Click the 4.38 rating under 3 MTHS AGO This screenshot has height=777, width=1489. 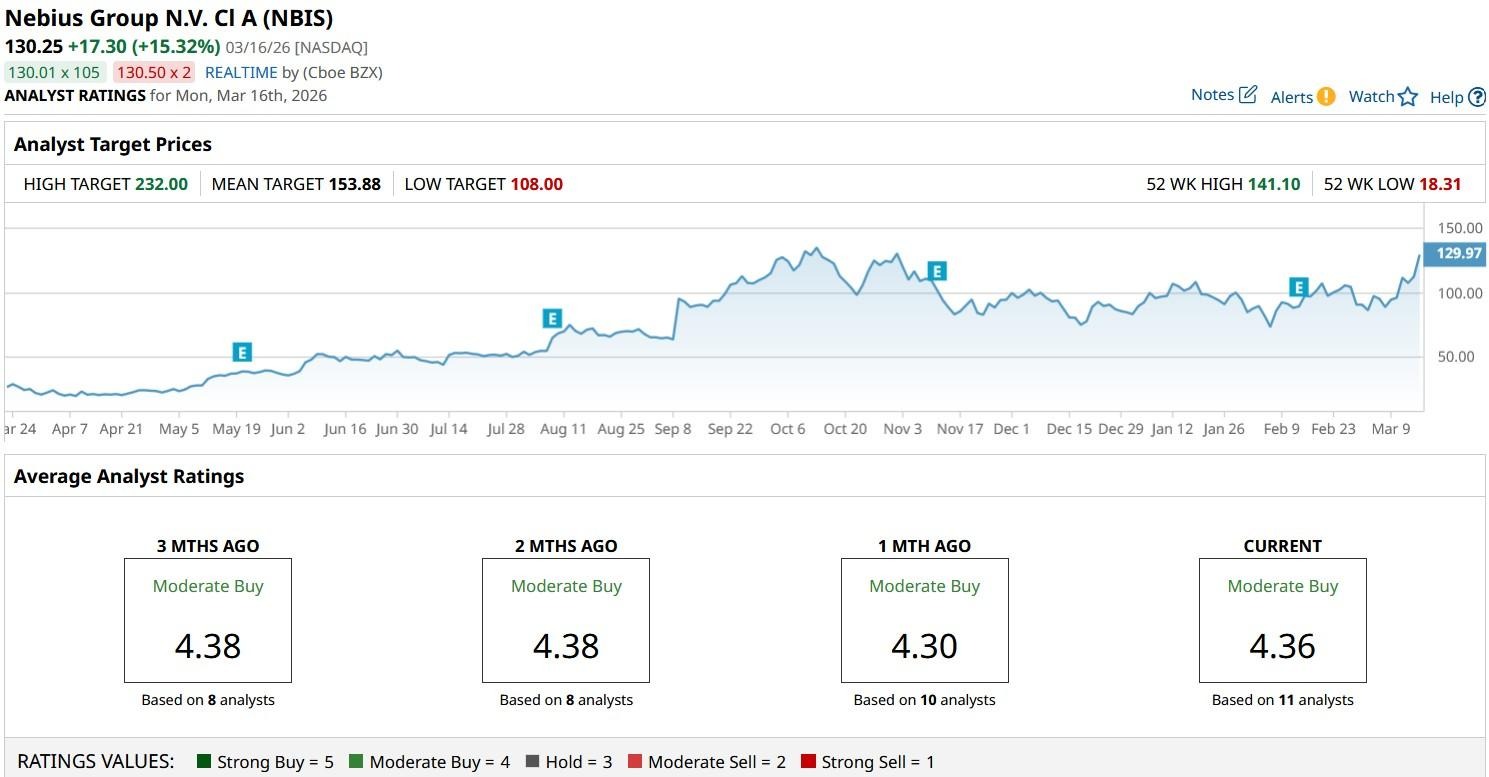coord(208,646)
